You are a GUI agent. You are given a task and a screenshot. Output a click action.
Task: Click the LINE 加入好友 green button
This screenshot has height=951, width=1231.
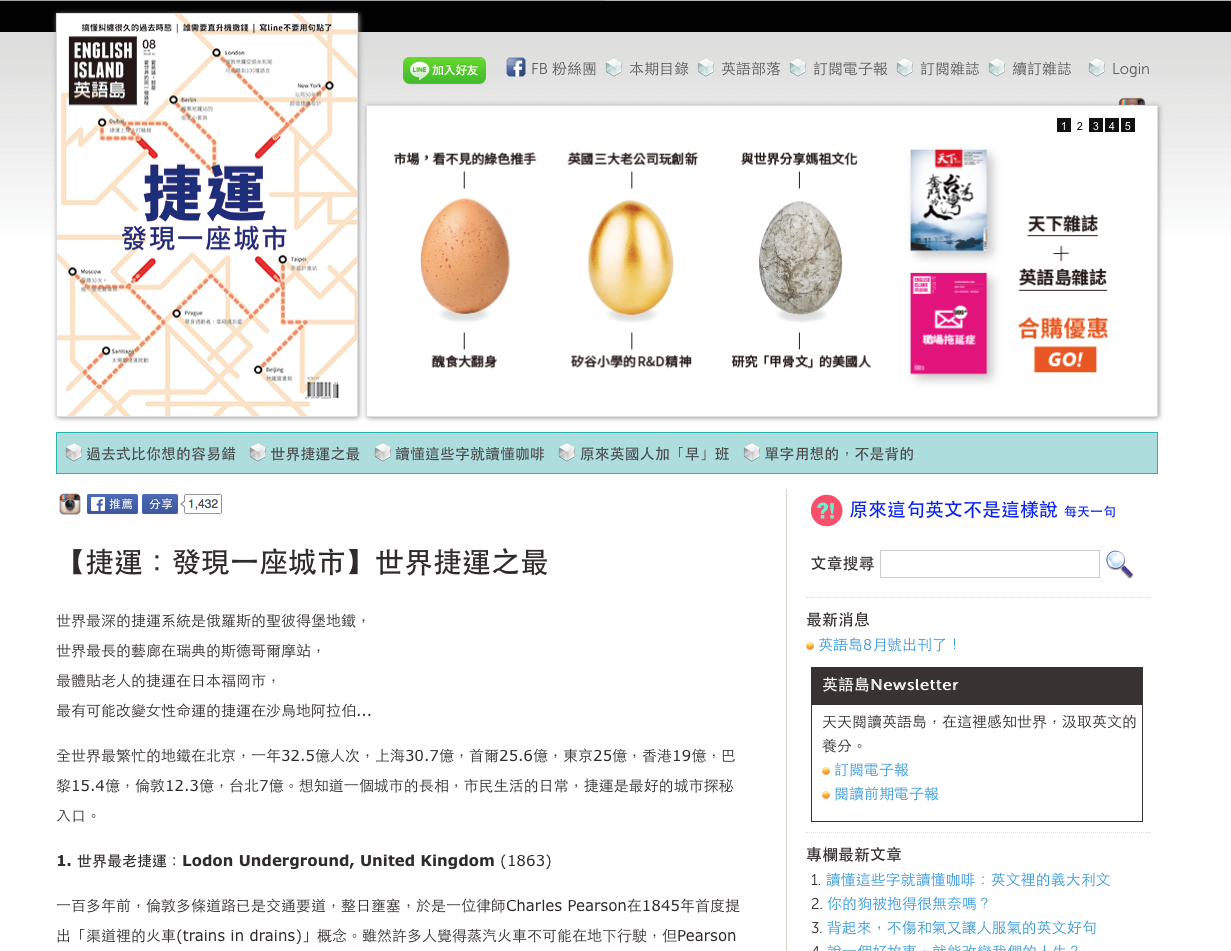(x=444, y=70)
